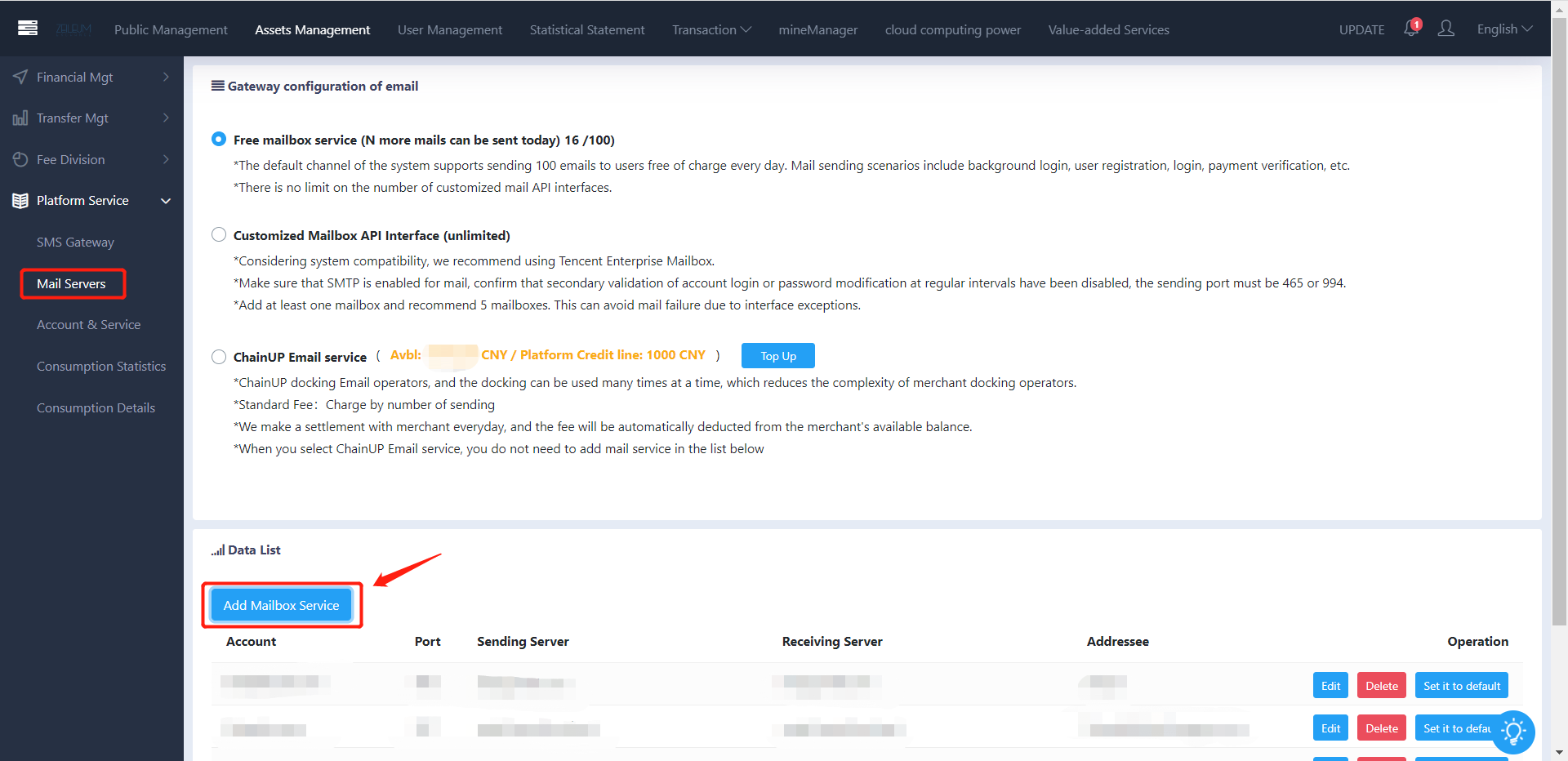The width and height of the screenshot is (1568, 761).
Task: Open cloud computing power tab
Action: [x=953, y=29]
